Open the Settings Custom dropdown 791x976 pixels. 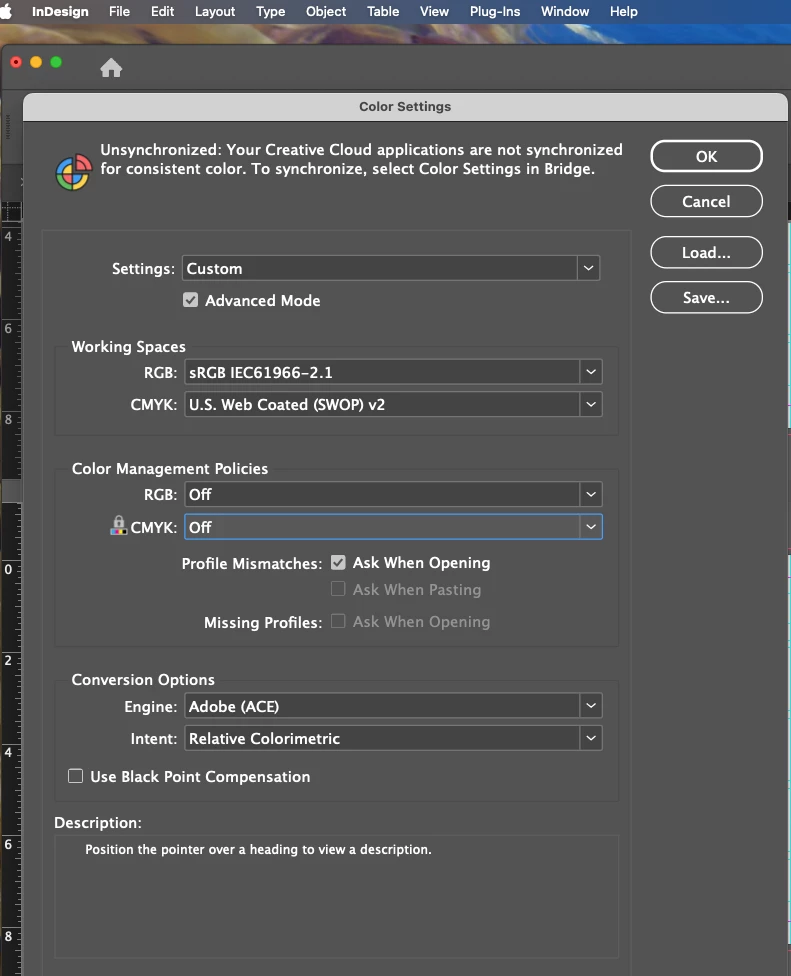click(x=391, y=268)
